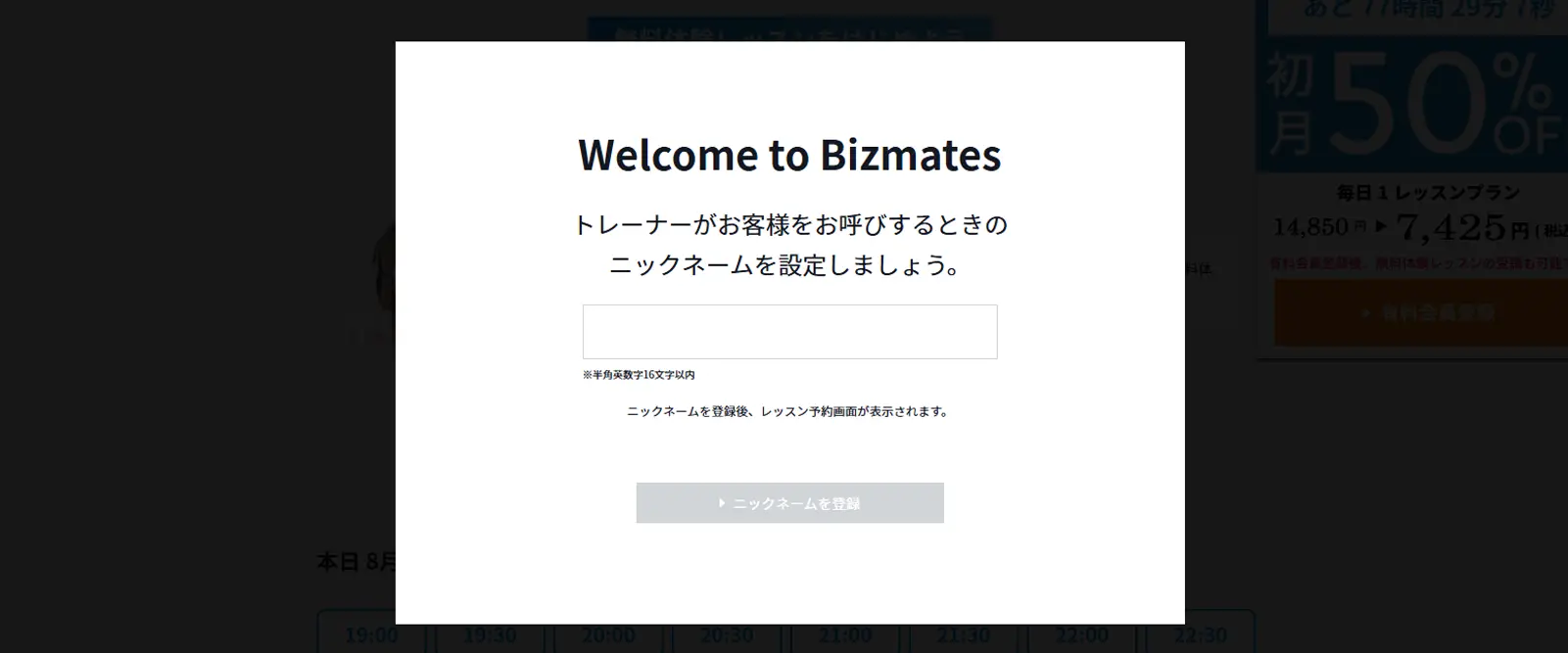
Task: Click the 本日 8月 date heading
Action: (356, 562)
